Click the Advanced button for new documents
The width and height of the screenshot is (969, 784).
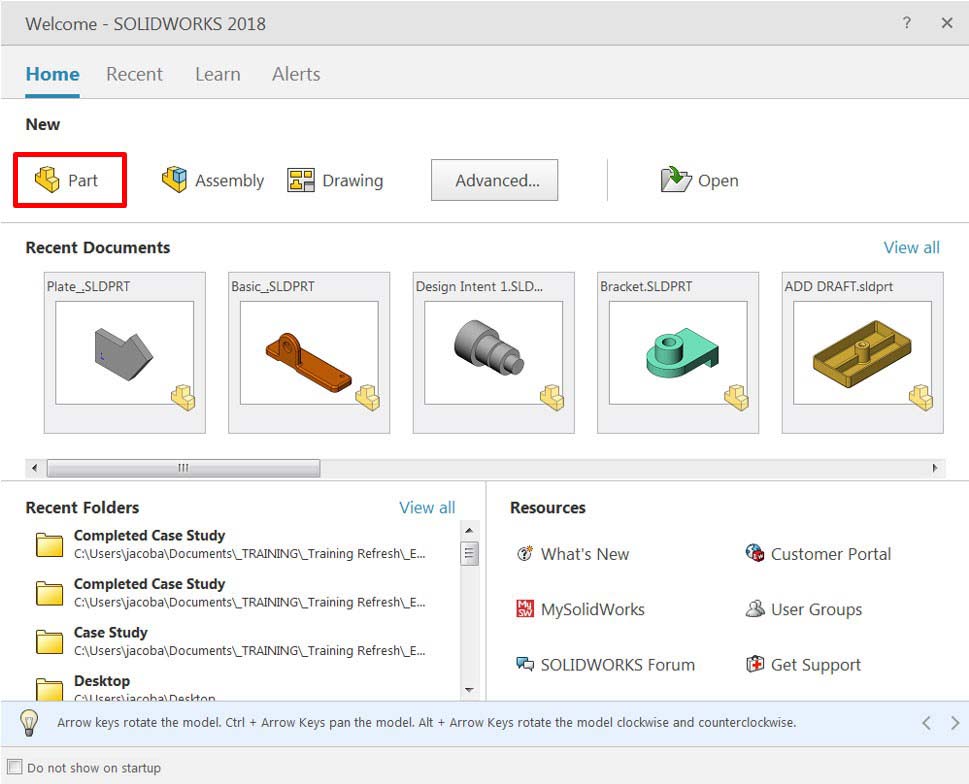(494, 180)
